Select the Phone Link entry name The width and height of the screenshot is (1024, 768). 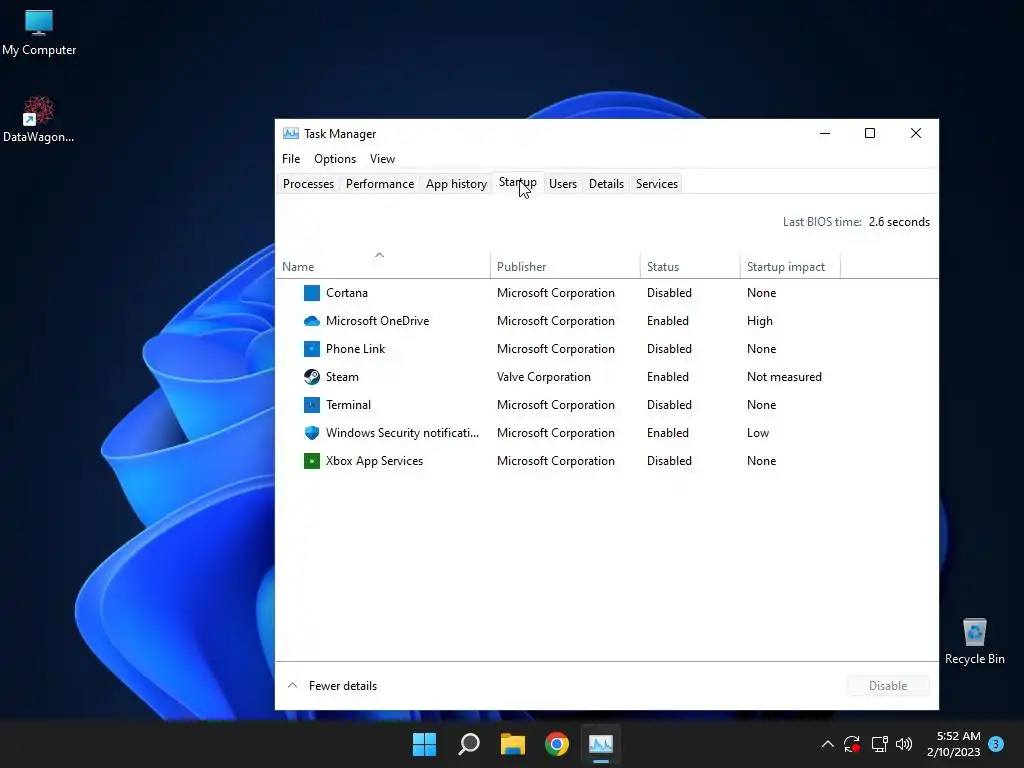tap(355, 349)
